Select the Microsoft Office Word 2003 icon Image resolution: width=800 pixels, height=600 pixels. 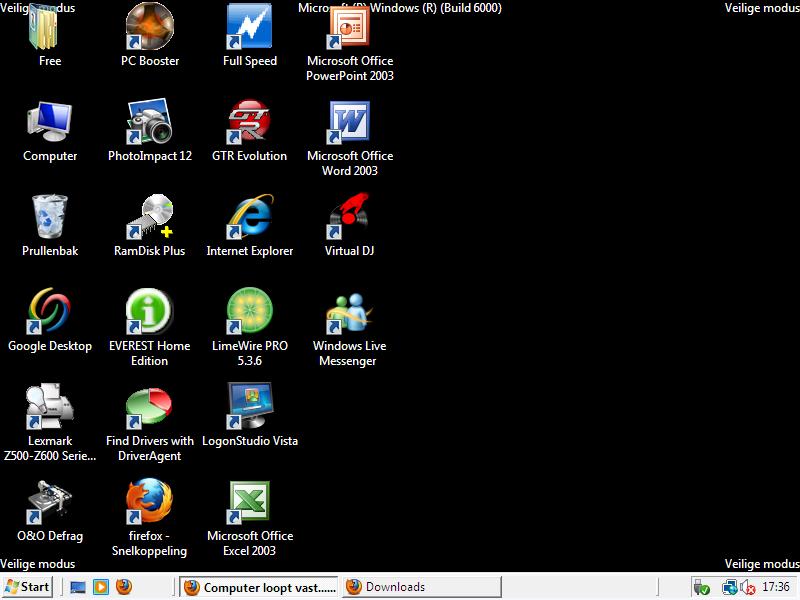(x=349, y=122)
